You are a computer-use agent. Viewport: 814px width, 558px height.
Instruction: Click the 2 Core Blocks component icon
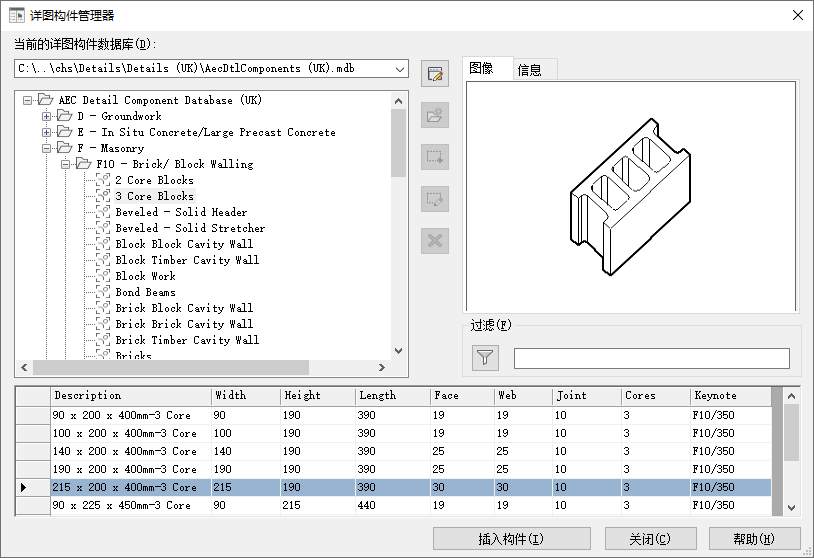coord(103,180)
